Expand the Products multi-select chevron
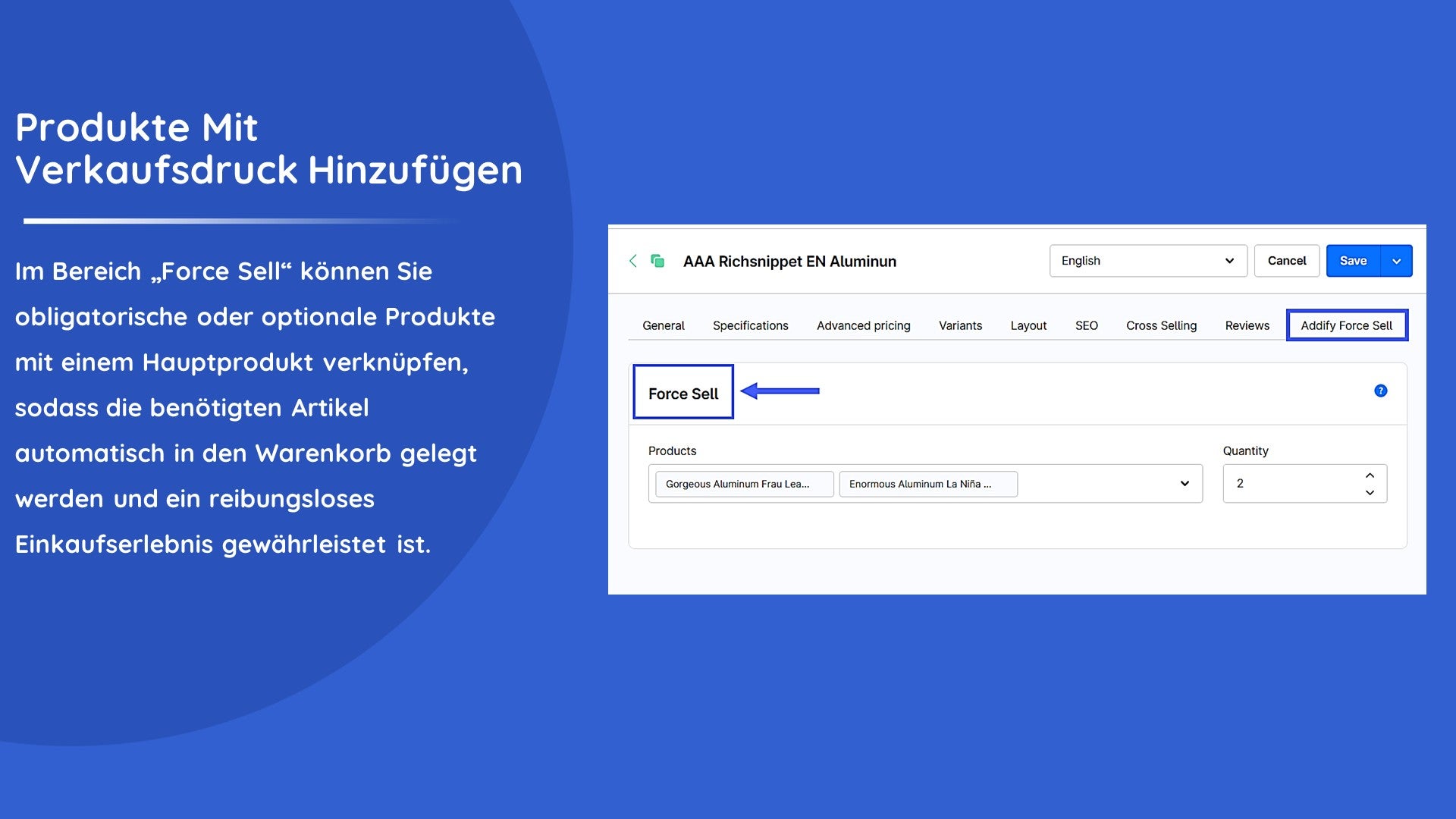Image resolution: width=1456 pixels, height=819 pixels. click(1185, 484)
